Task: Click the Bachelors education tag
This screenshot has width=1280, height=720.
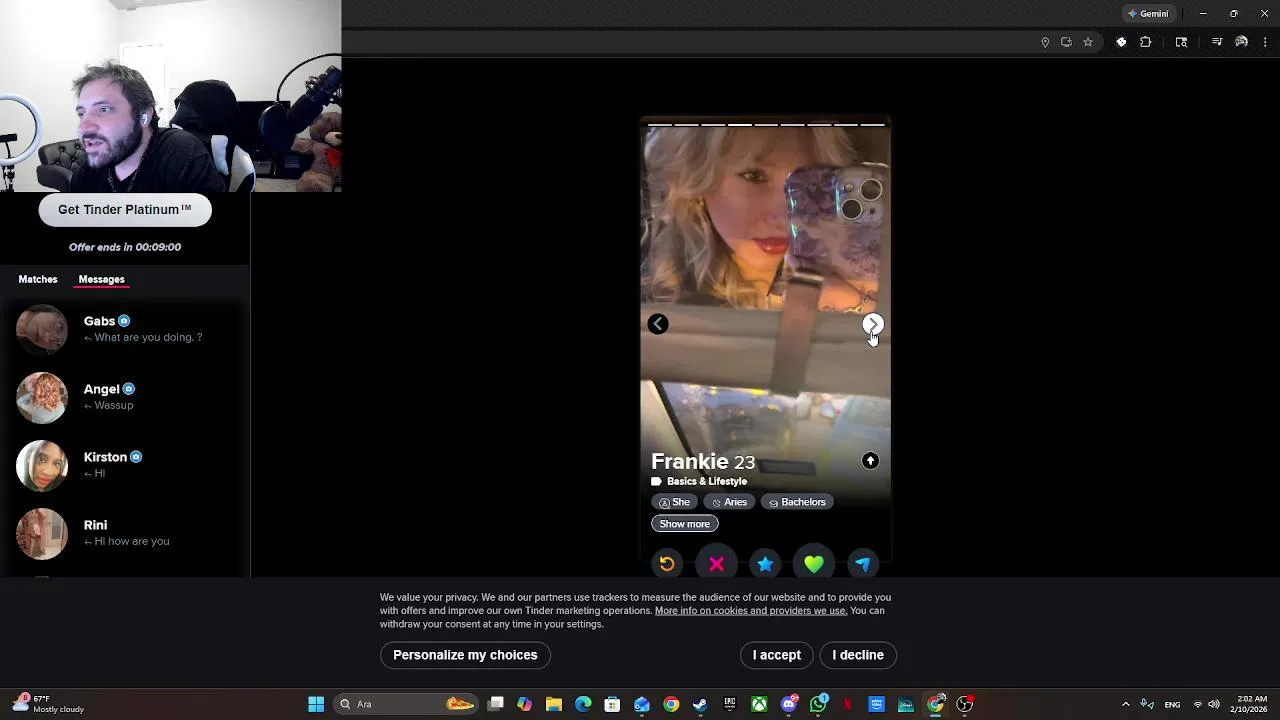Action: click(797, 502)
